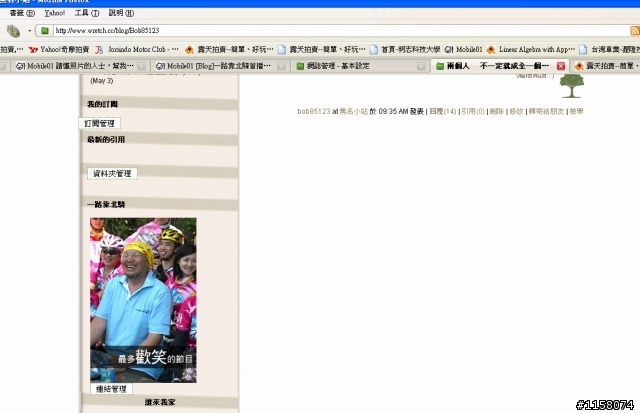Open author link bob85123 in post footer
640x413 pixels.
[x=313, y=111]
